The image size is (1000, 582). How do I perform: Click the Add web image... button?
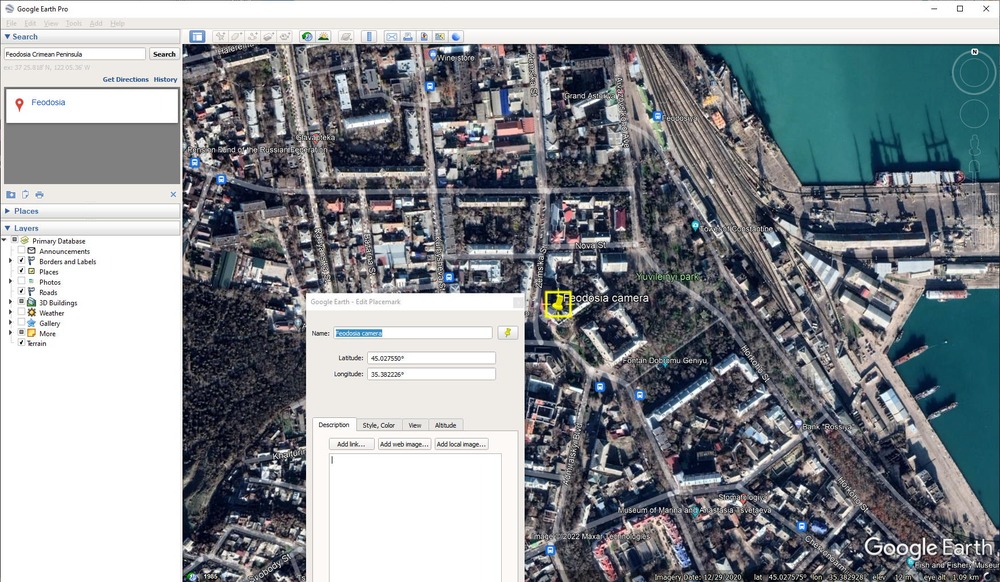(404, 444)
